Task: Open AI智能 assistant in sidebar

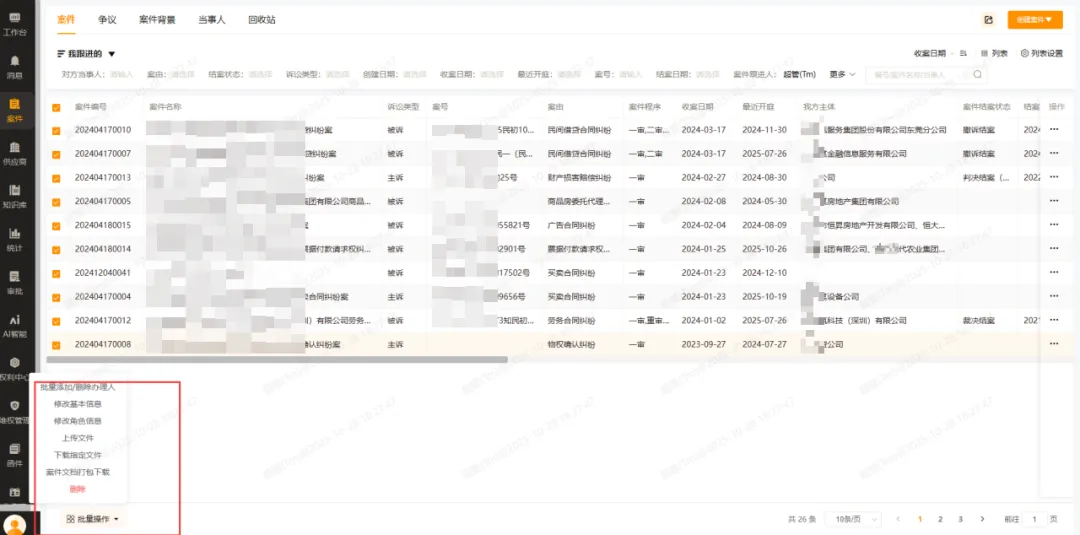Action: pos(15,324)
